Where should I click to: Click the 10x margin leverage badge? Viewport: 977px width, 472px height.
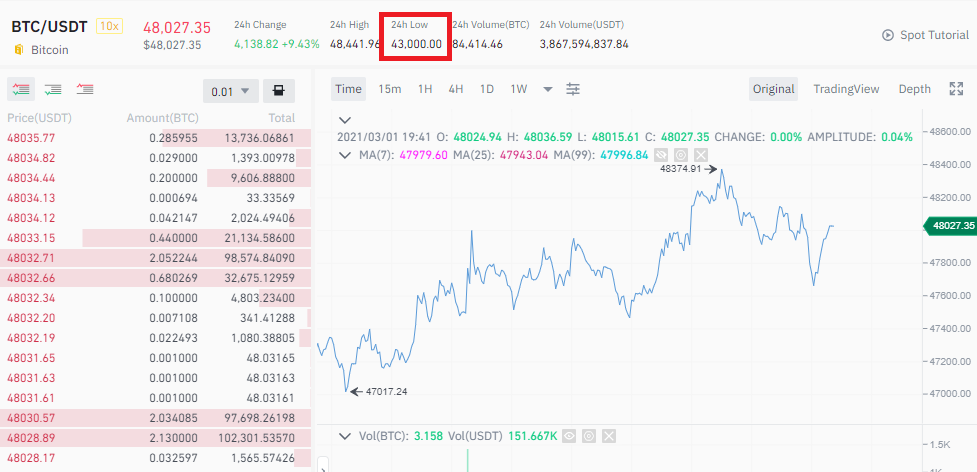point(110,26)
